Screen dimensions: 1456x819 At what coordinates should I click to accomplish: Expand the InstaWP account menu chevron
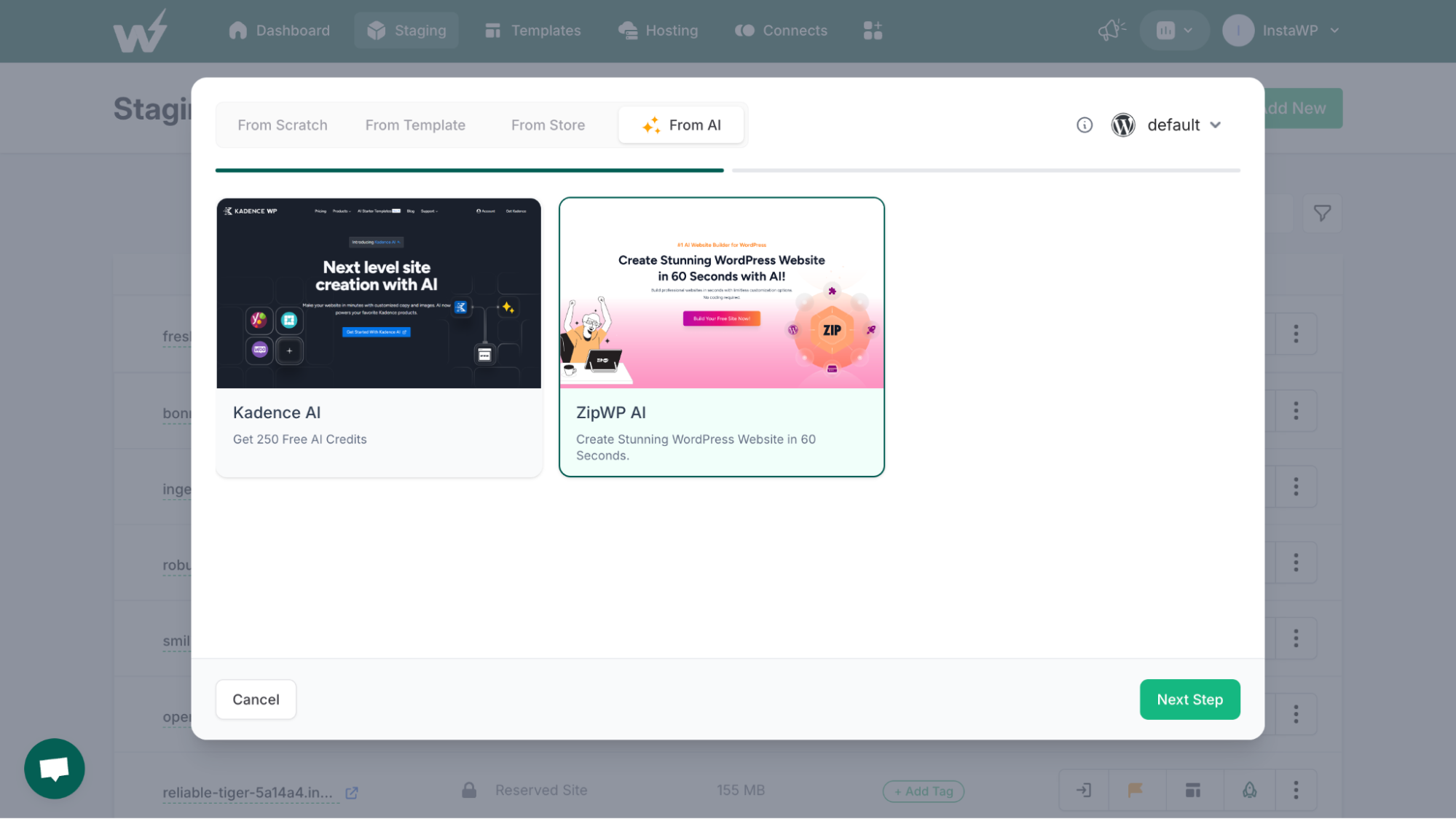click(1335, 31)
